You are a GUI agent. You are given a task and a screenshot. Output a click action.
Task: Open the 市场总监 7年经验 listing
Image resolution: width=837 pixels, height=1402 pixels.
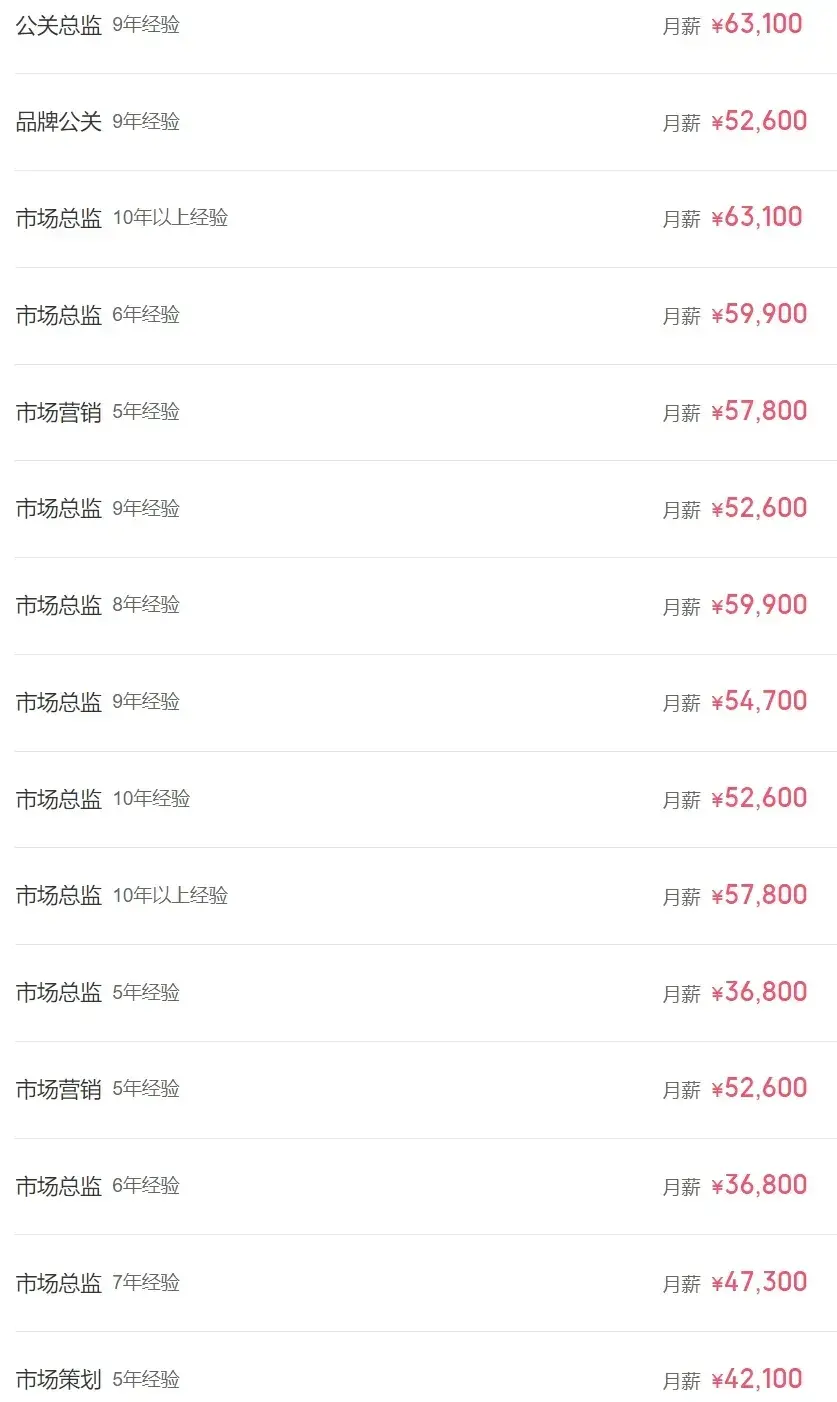(59, 1283)
